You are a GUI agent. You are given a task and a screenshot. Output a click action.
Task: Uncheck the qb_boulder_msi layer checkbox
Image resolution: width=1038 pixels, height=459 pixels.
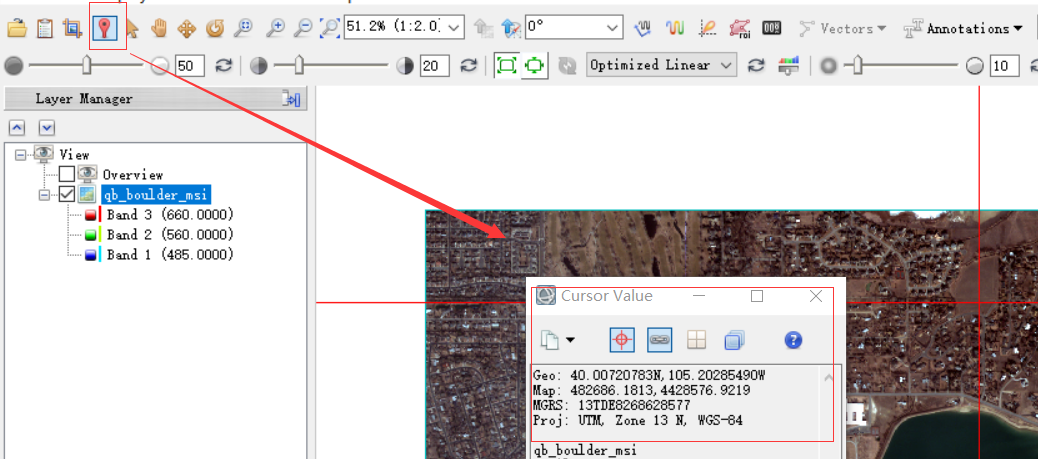(66, 194)
